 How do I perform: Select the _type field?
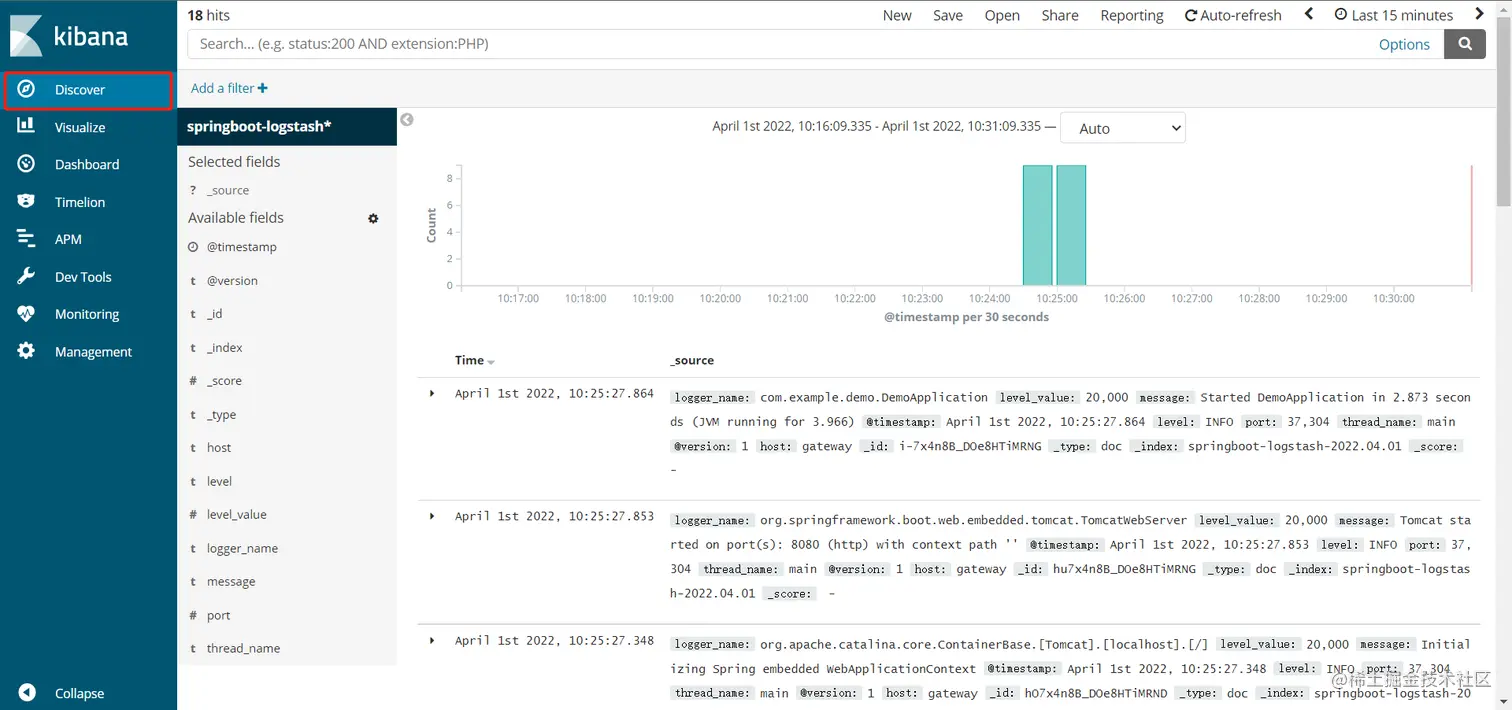pyautogui.click(x=221, y=414)
